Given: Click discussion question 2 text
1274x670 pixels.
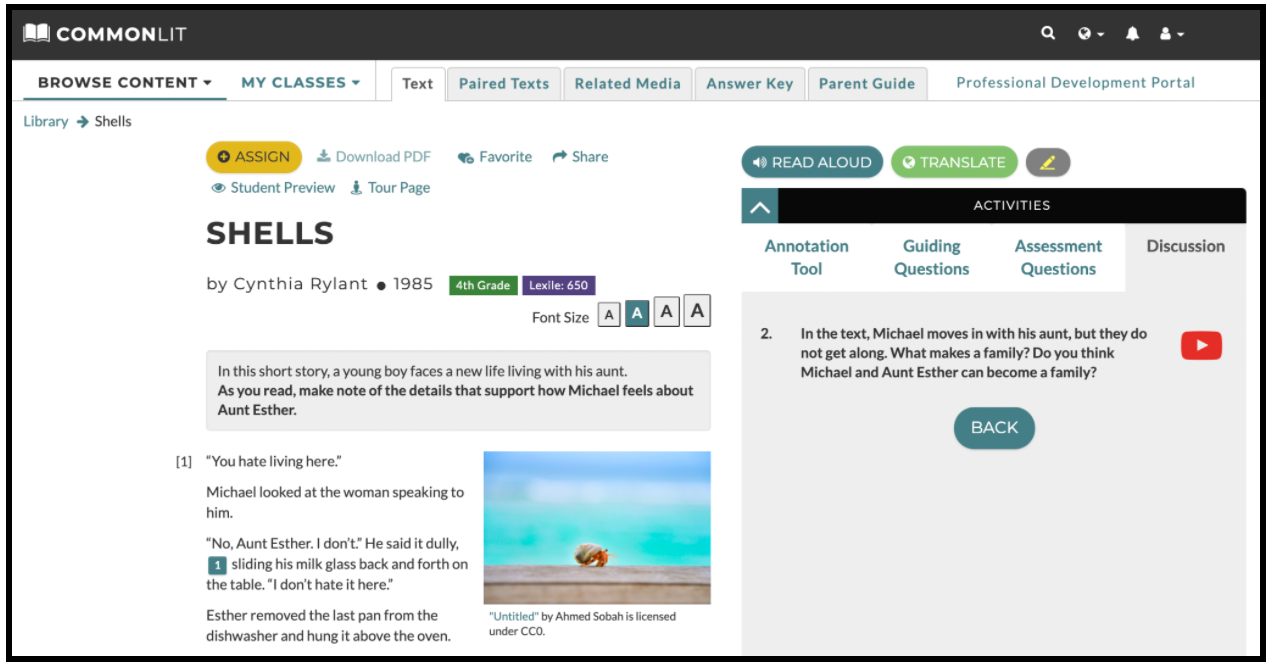Looking at the screenshot, I should point(973,353).
